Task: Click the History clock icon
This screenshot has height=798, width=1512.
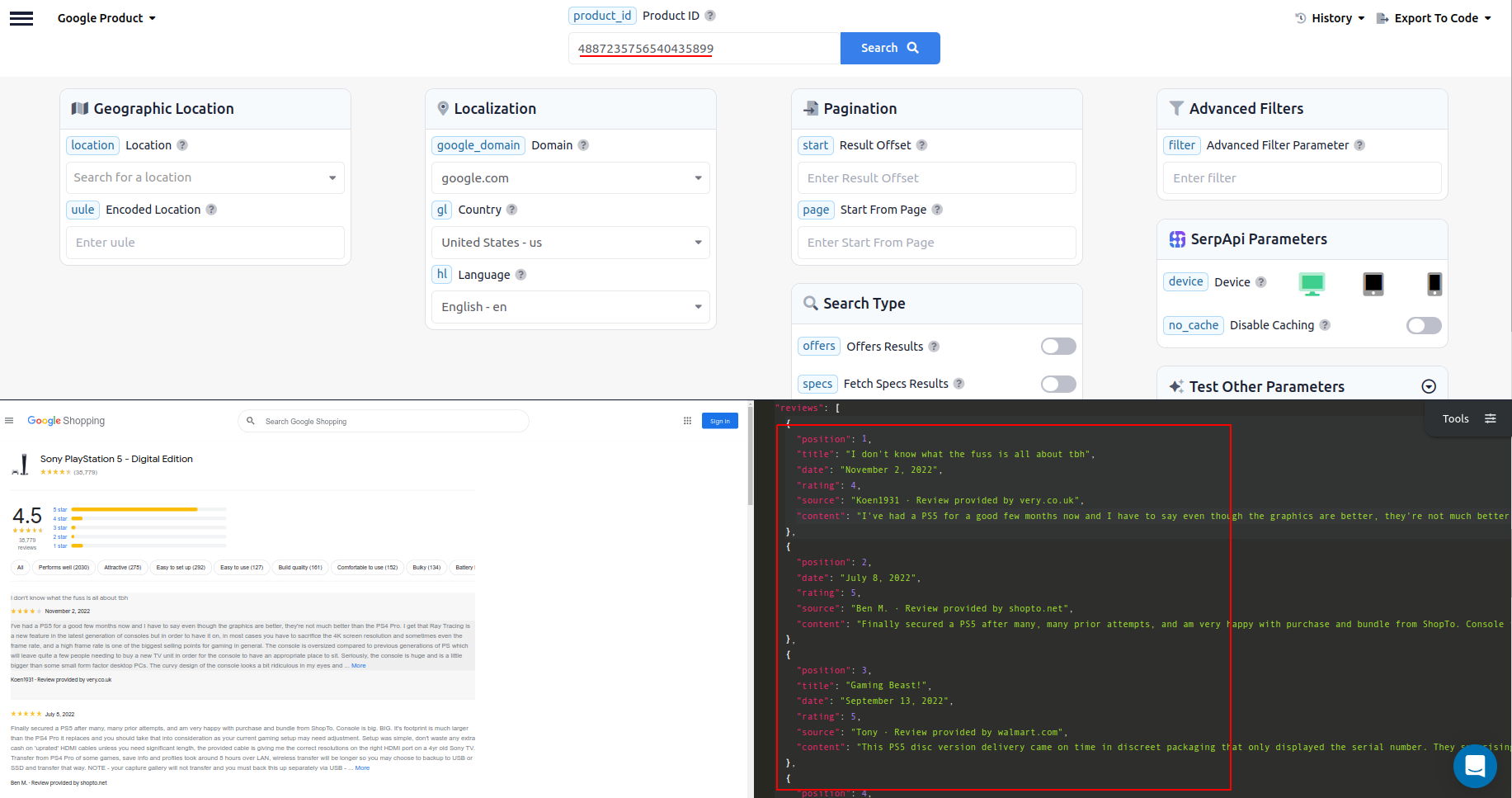Action: 1302,17
